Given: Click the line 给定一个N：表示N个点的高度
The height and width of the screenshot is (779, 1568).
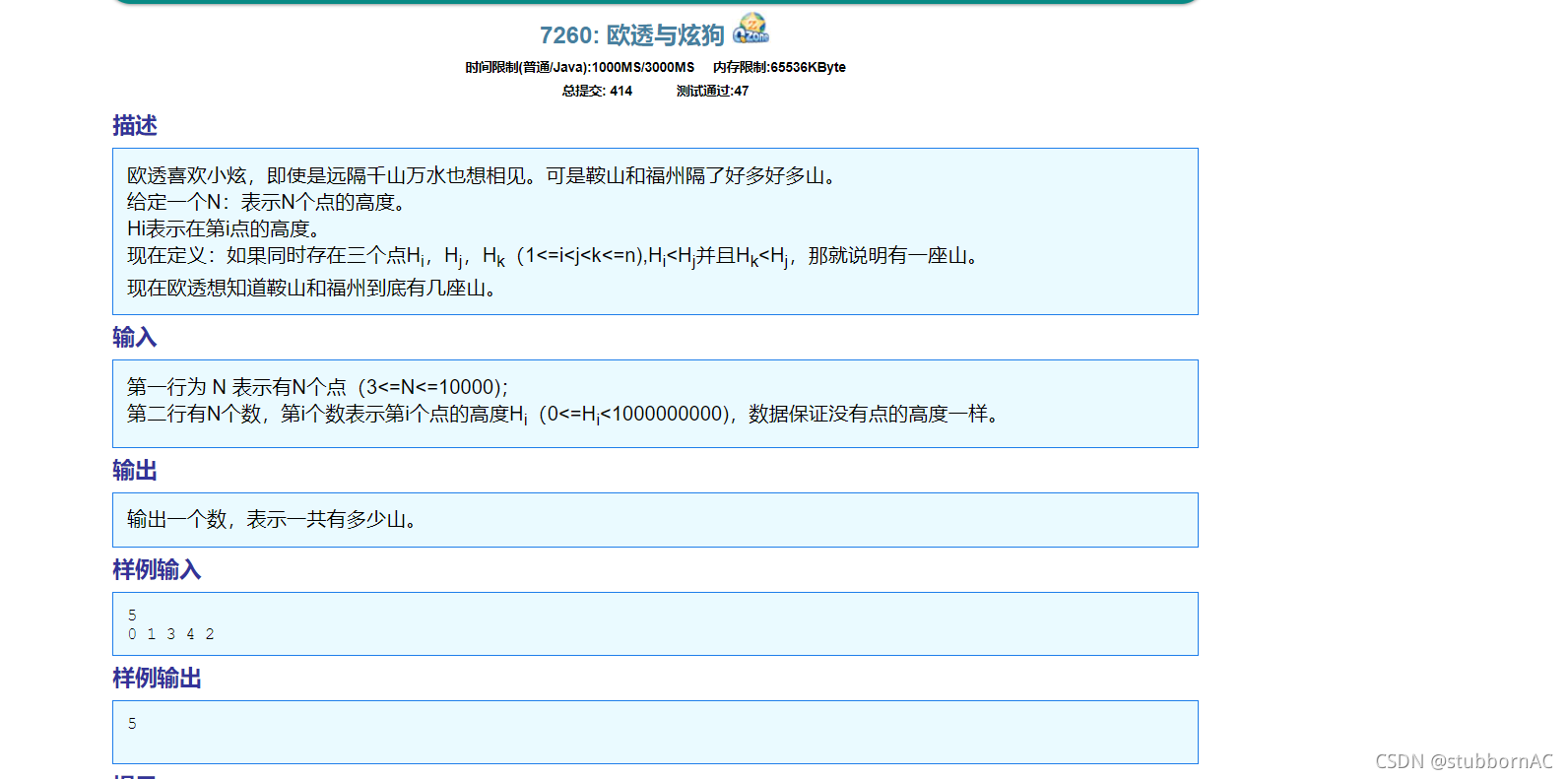Looking at the screenshot, I should point(269,202).
